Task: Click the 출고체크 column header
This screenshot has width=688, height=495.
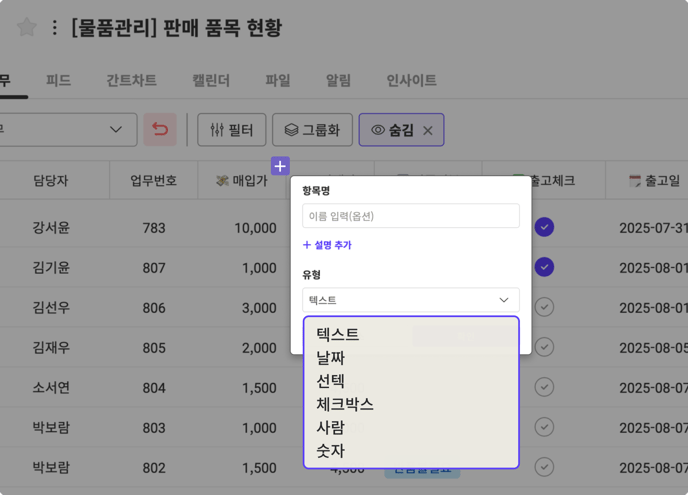Action: tap(552, 180)
